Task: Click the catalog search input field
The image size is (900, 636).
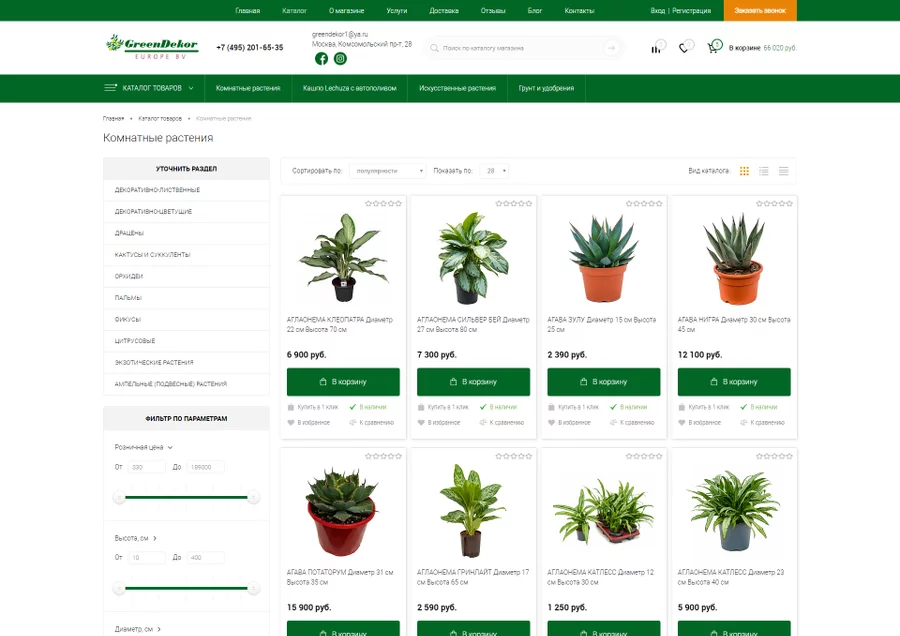Action: pyautogui.click(x=521, y=48)
